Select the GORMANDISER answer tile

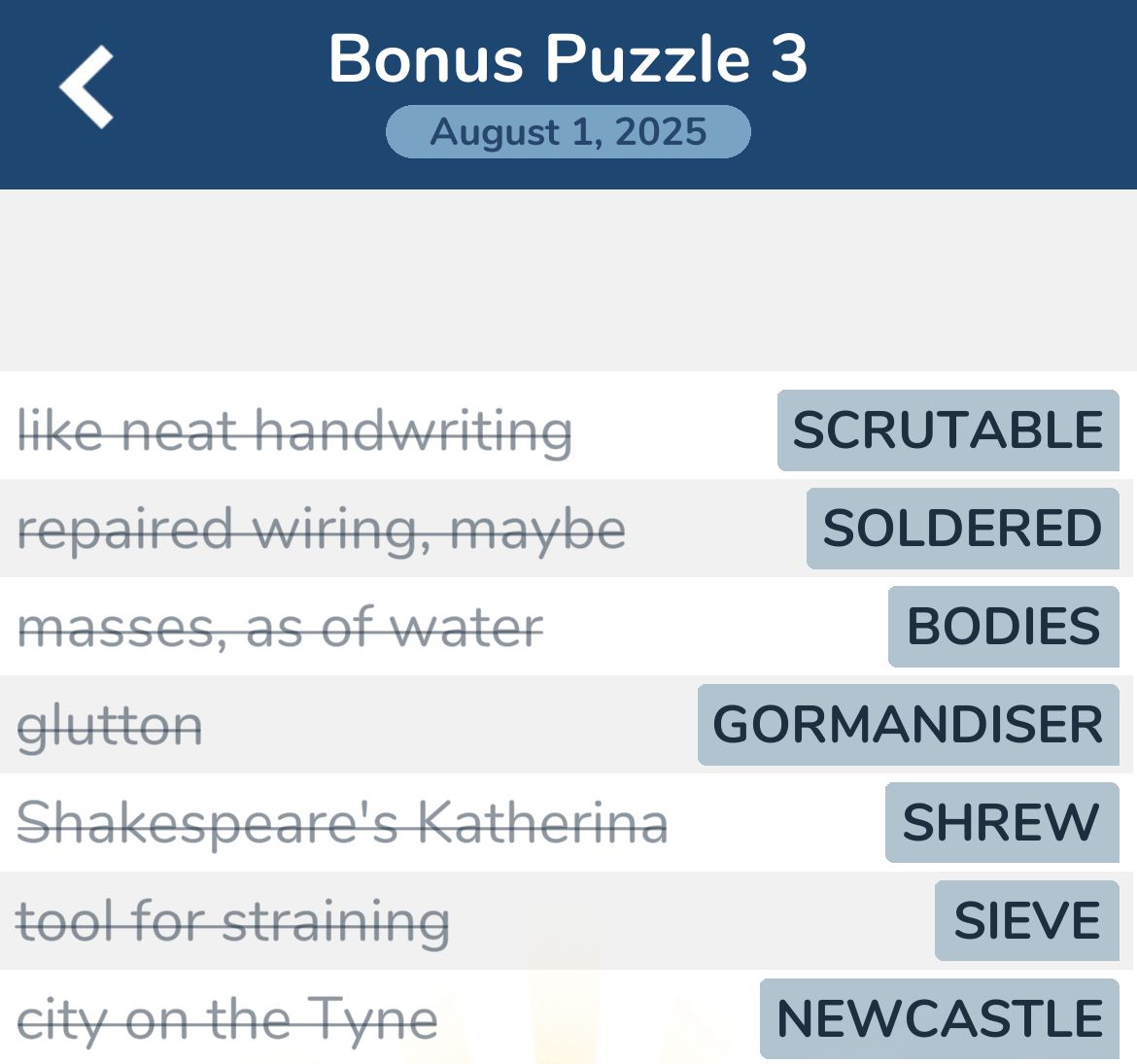[x=909, y=724]
